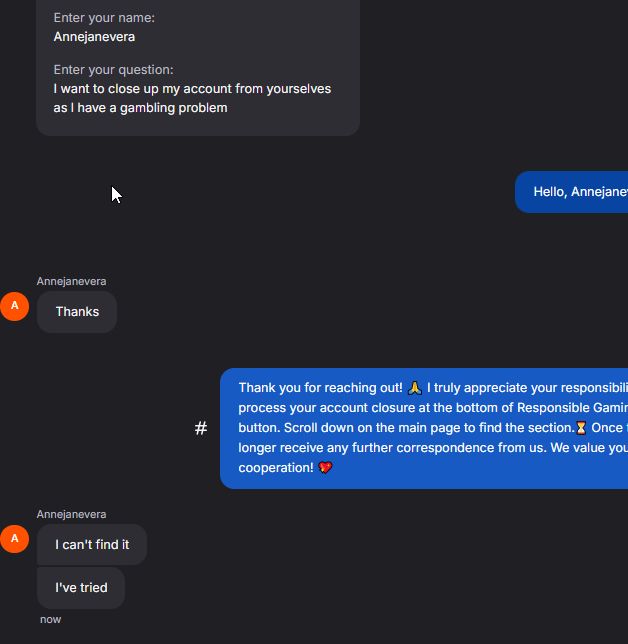Select the "I can't find it" message
The width and height of the screenshot is (628, 644).
[92, 545]
